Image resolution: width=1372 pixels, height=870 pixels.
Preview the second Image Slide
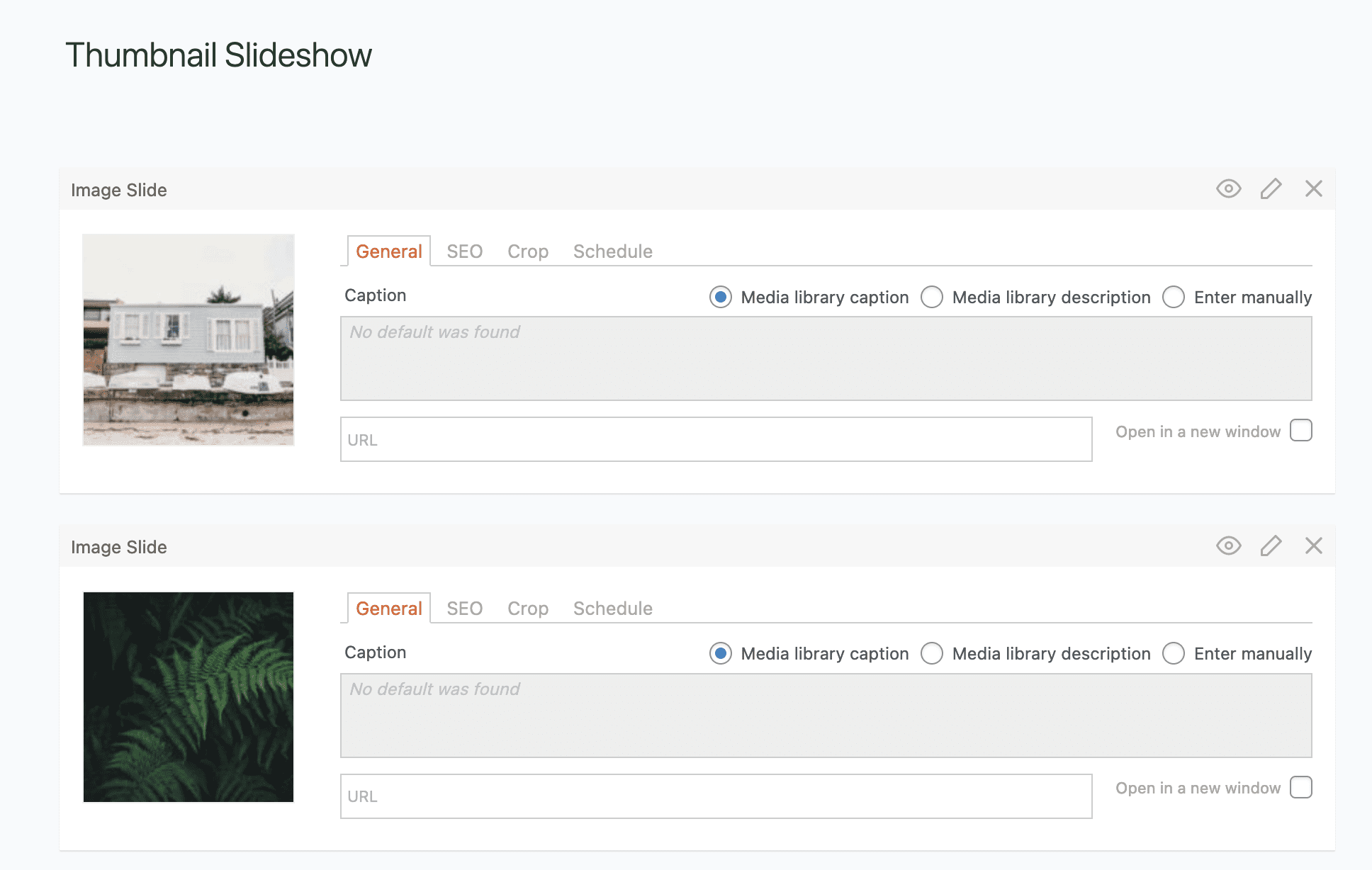tap(1228, 546)
